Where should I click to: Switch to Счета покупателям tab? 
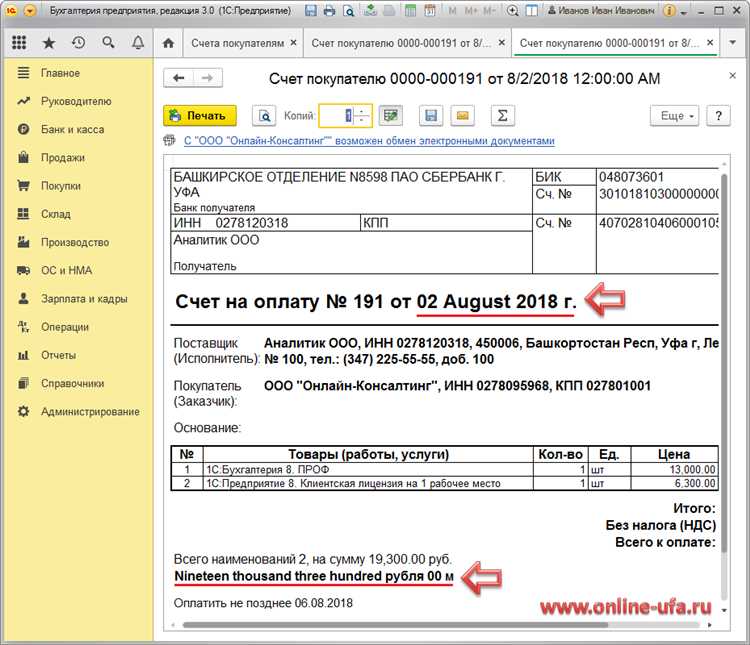pos(238,43)
